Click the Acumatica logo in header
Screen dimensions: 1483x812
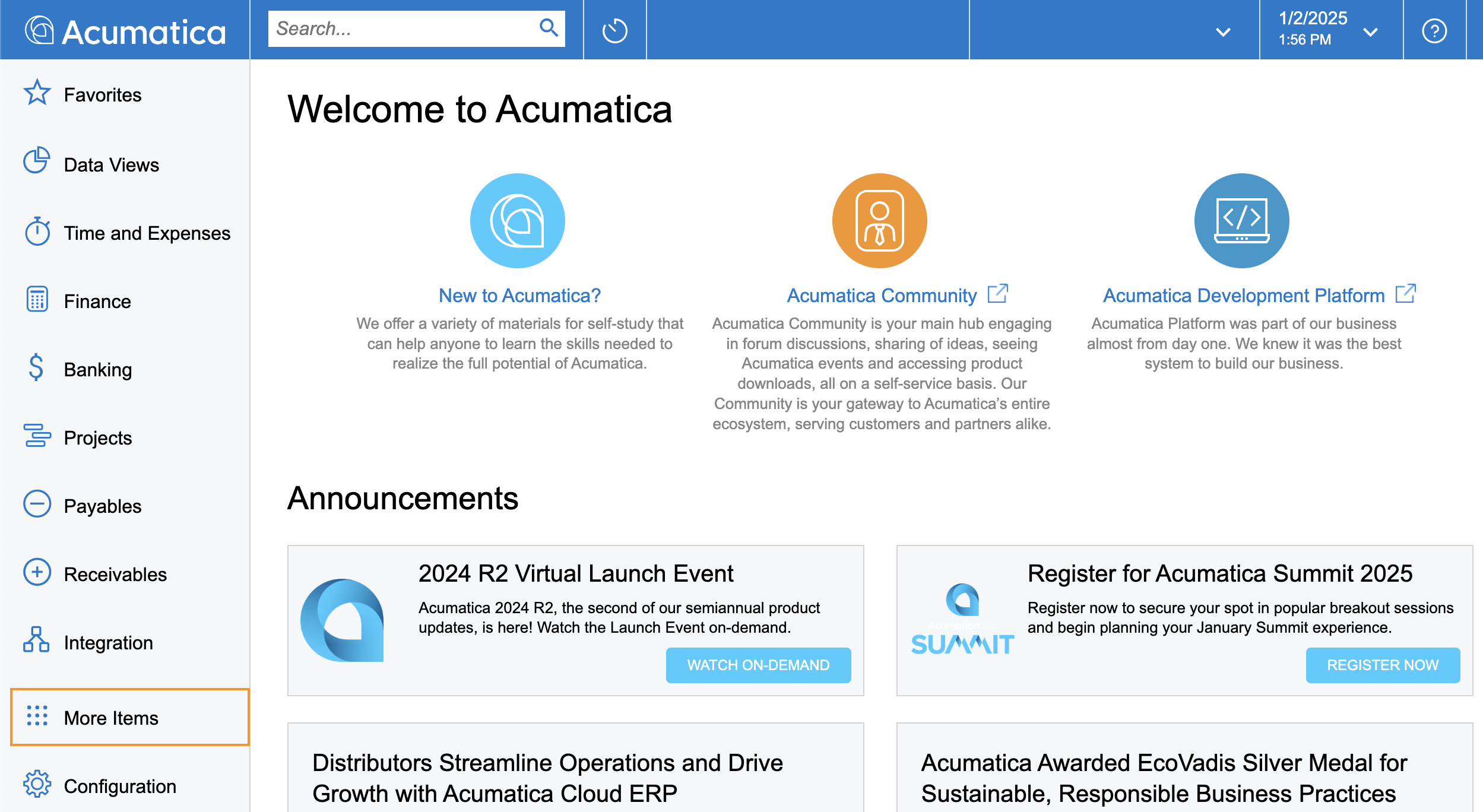click(125, 30)
